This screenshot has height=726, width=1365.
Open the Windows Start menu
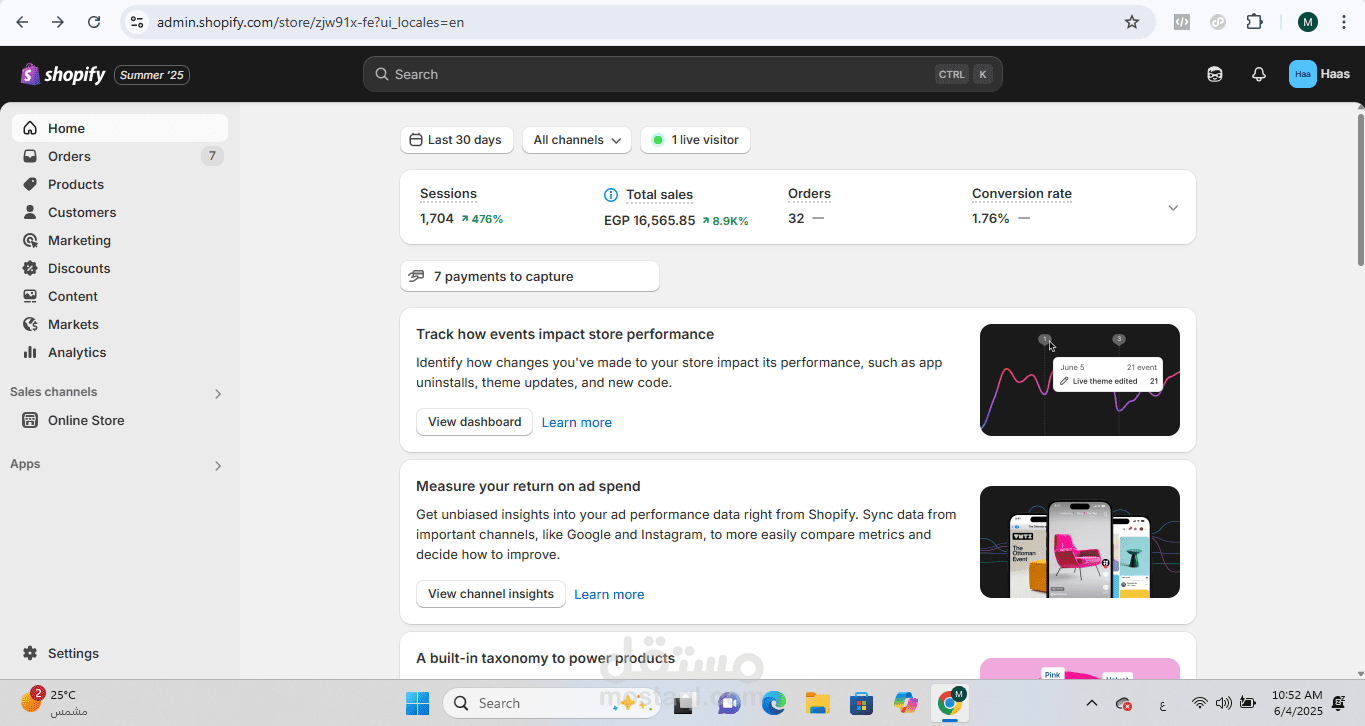coord(417,703)
